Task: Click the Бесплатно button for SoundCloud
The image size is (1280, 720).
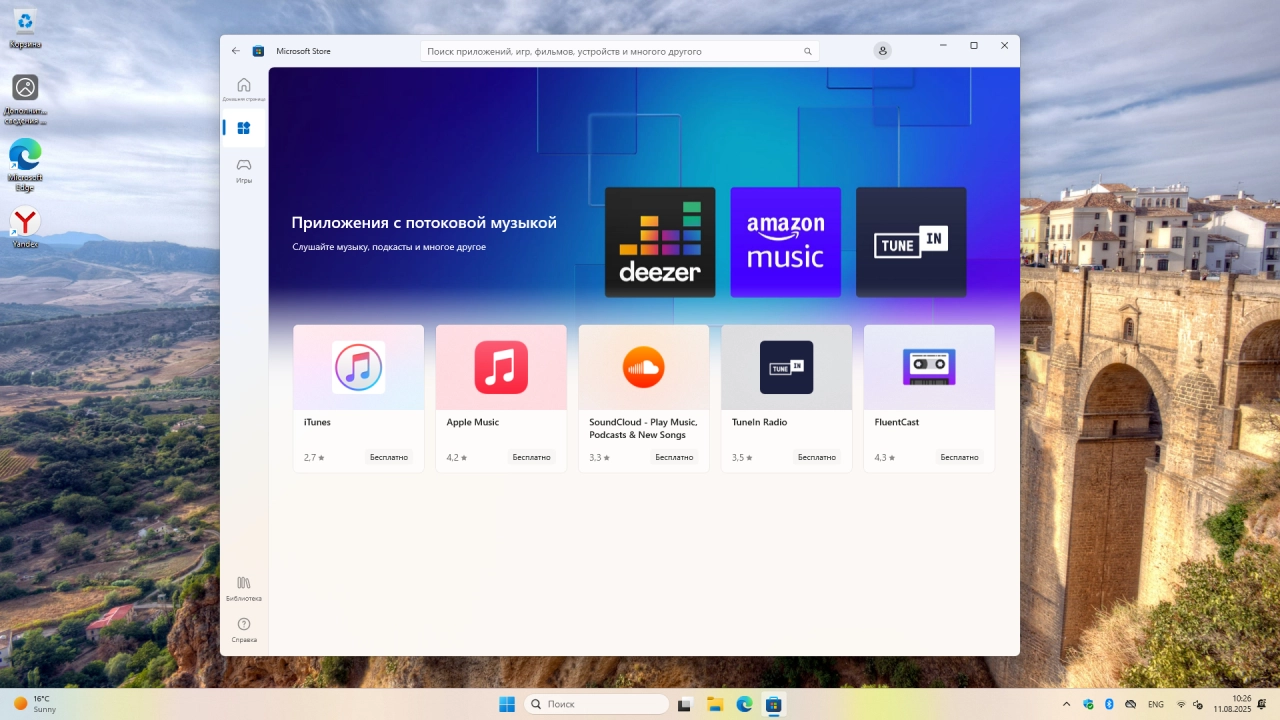Action: coord(674,457)
